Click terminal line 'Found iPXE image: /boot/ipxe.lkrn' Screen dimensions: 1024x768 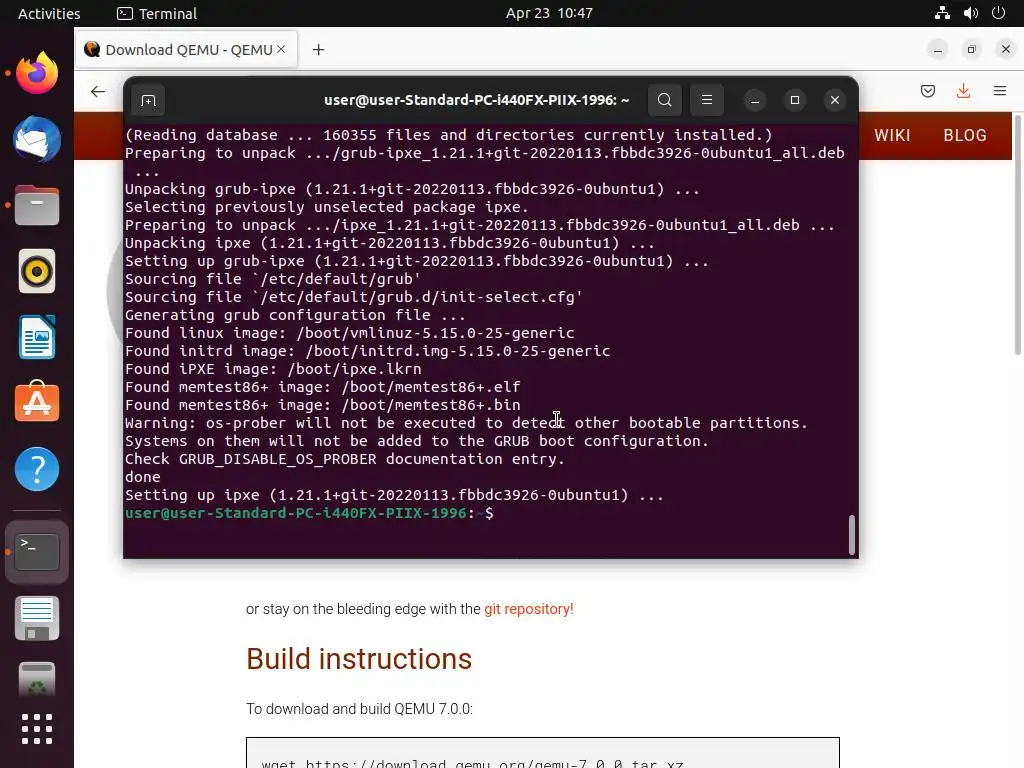pos(273,369)
